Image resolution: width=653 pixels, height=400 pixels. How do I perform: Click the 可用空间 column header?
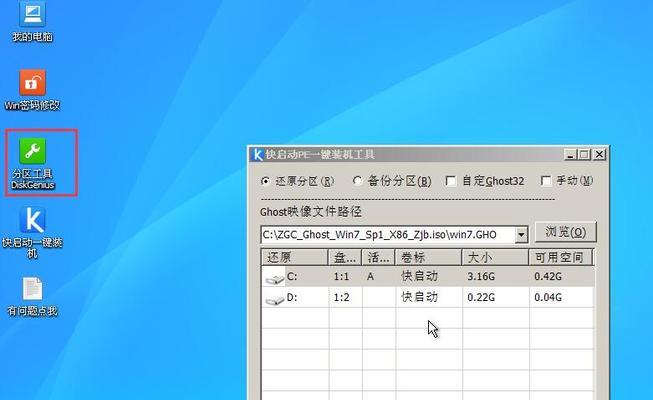coord(561,258)
